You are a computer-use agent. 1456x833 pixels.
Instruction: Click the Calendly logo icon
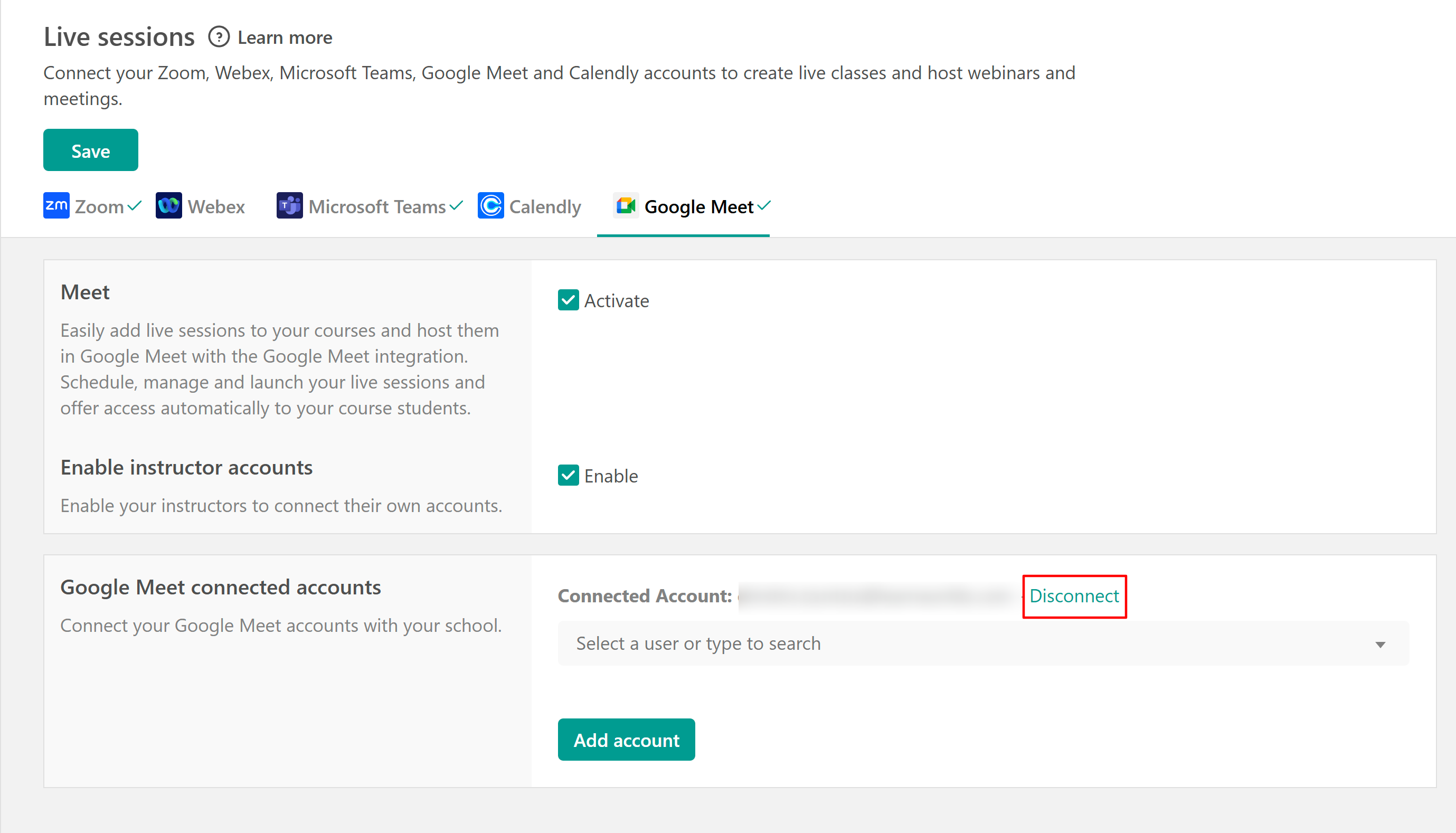[x=491, y=205]
